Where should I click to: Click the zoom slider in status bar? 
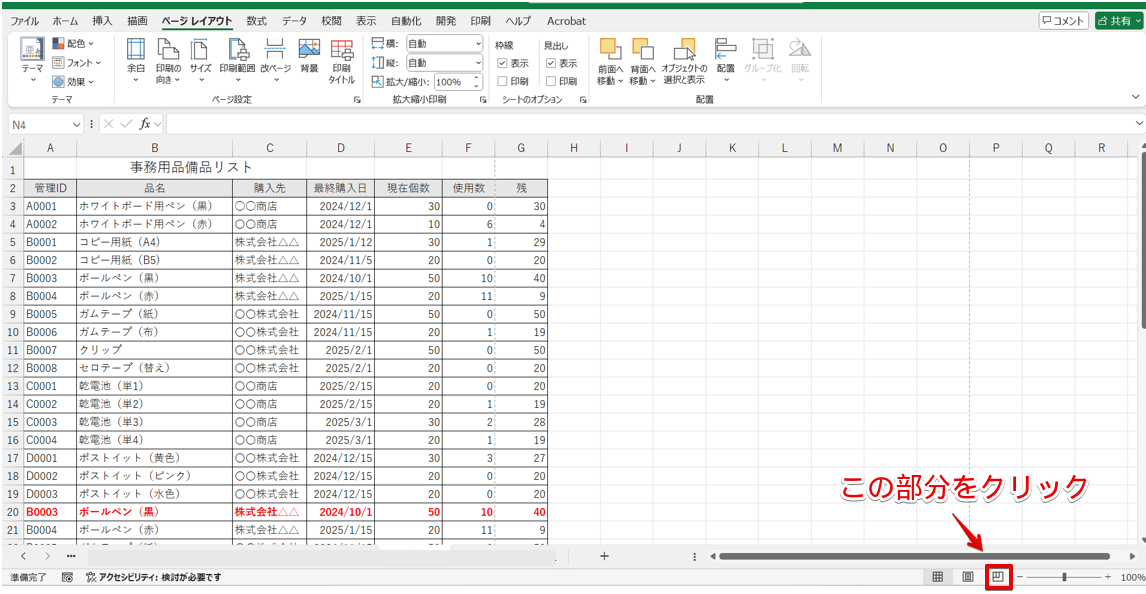[x=1064, y=577]
